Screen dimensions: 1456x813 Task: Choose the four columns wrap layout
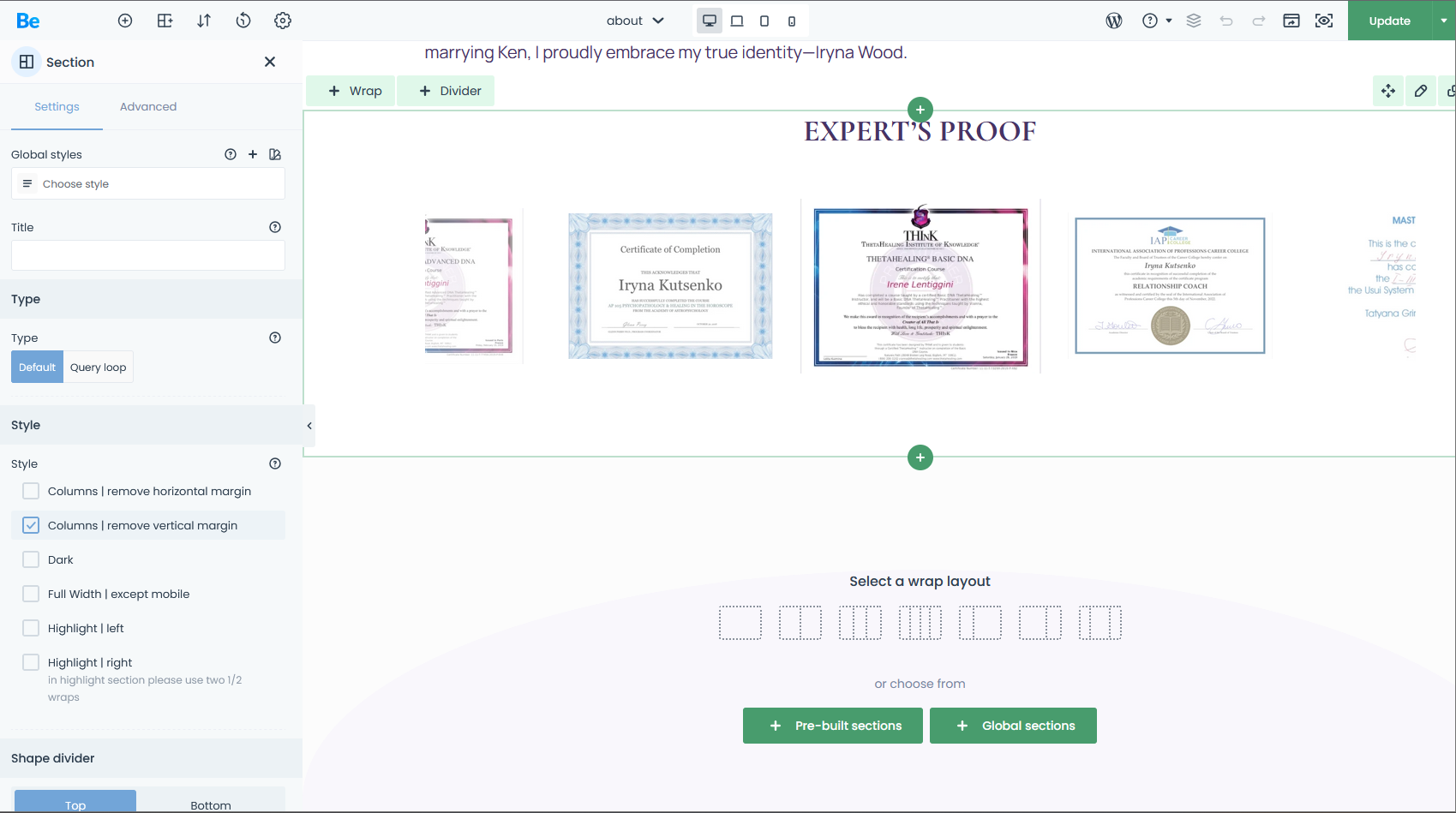coord(920,623)
